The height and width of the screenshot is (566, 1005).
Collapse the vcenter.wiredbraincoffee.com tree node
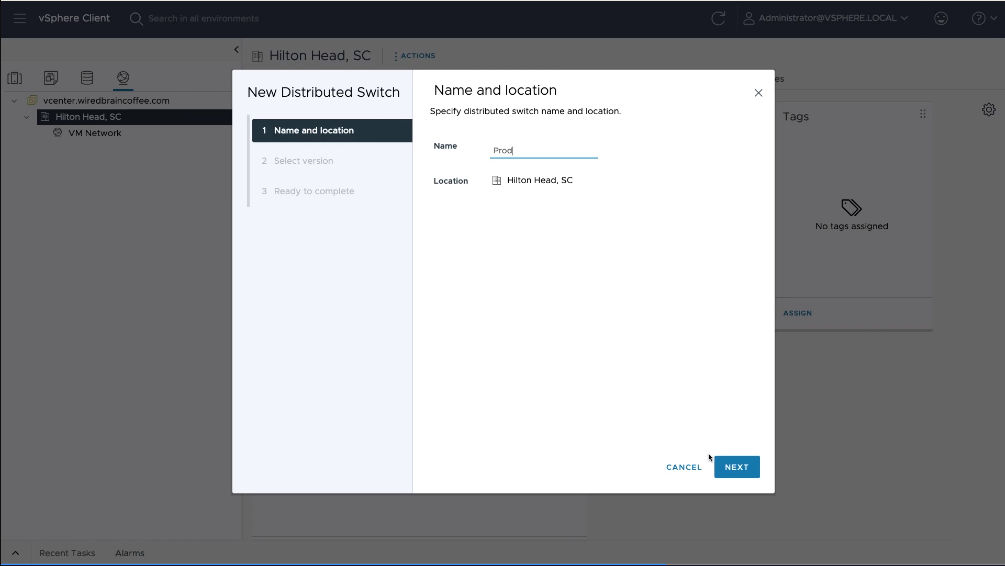pos(15,101)
